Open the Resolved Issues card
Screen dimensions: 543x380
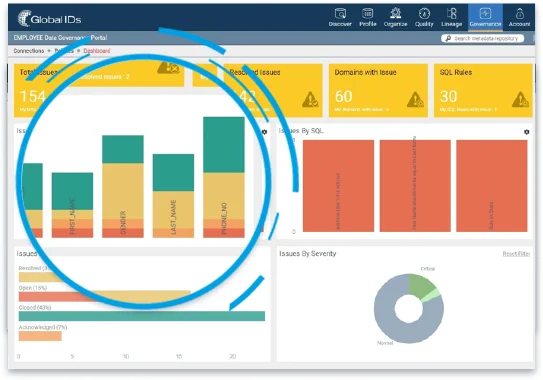[273, 90]
